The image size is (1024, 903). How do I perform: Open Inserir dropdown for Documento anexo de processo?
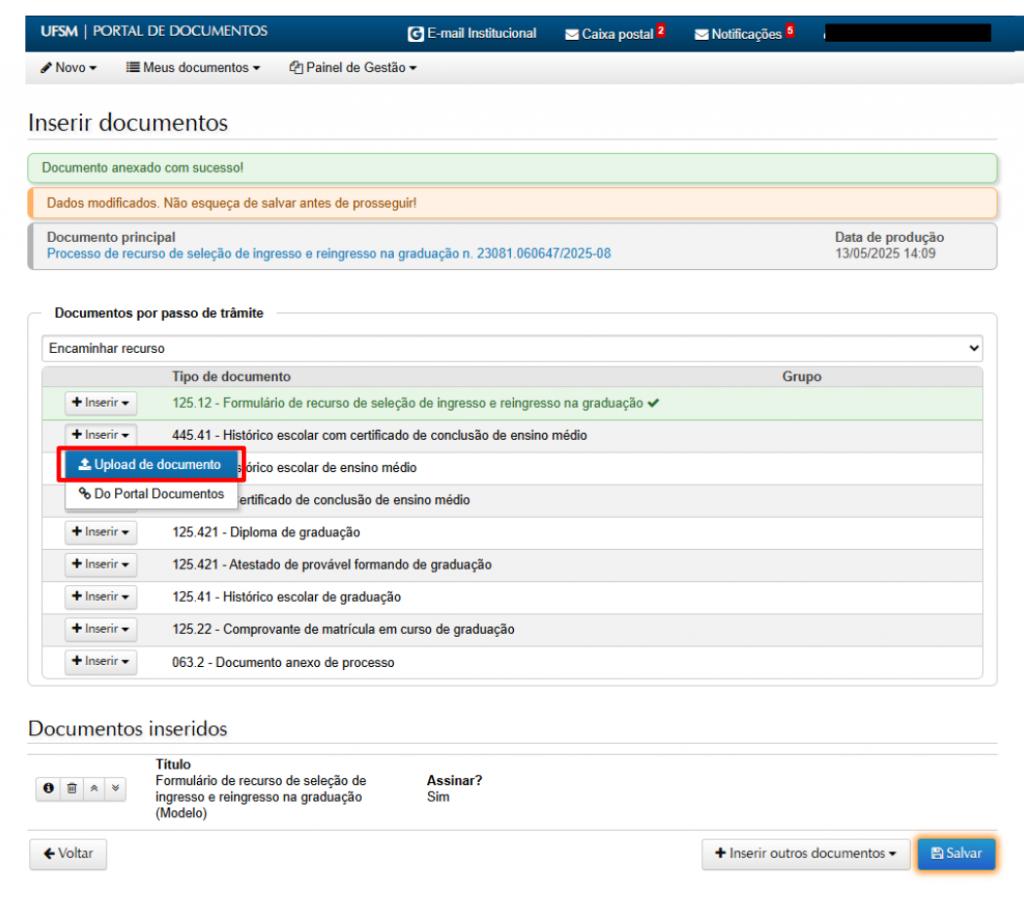coord(100,662)
